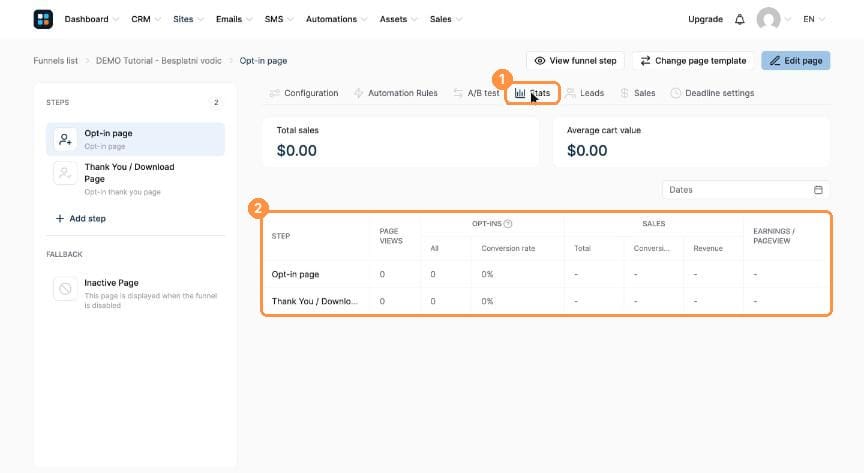This screenshot has height=473, width=864.
Task: Go to Funnels list breadcrumb
Action: pos(56,61)
